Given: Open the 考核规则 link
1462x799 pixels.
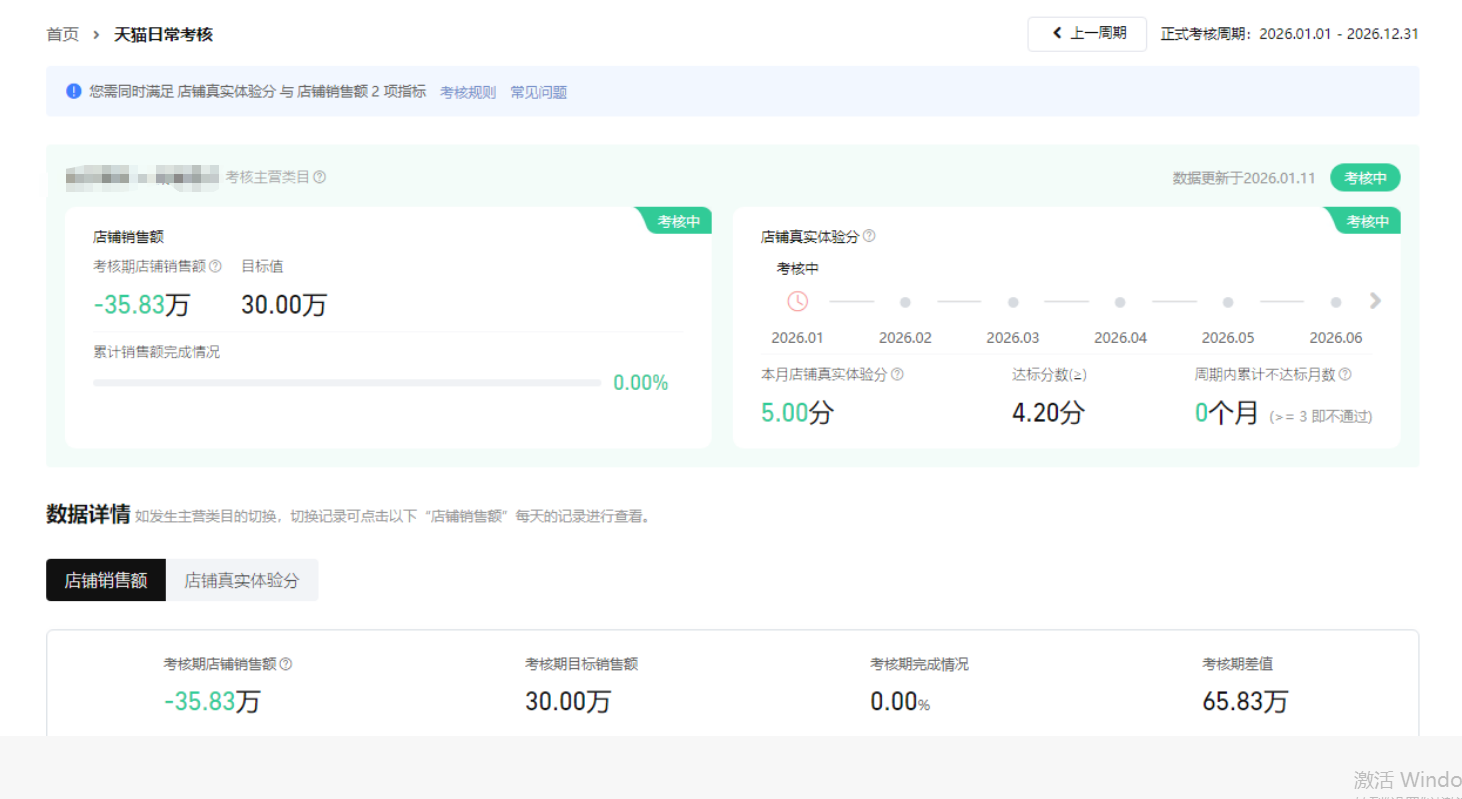Looking at the screenshot, I should (x=468, y=92).
